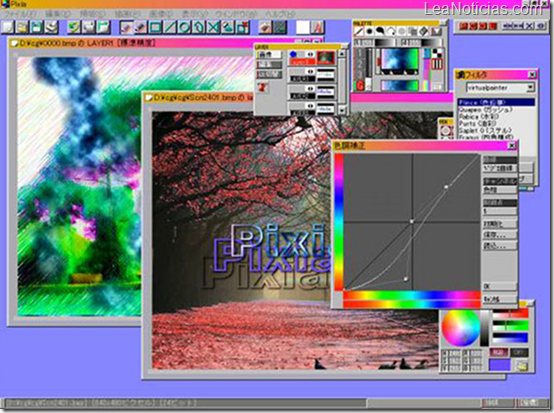
Task: Select the crossed-lines tool icon
Action: [213, 27]
